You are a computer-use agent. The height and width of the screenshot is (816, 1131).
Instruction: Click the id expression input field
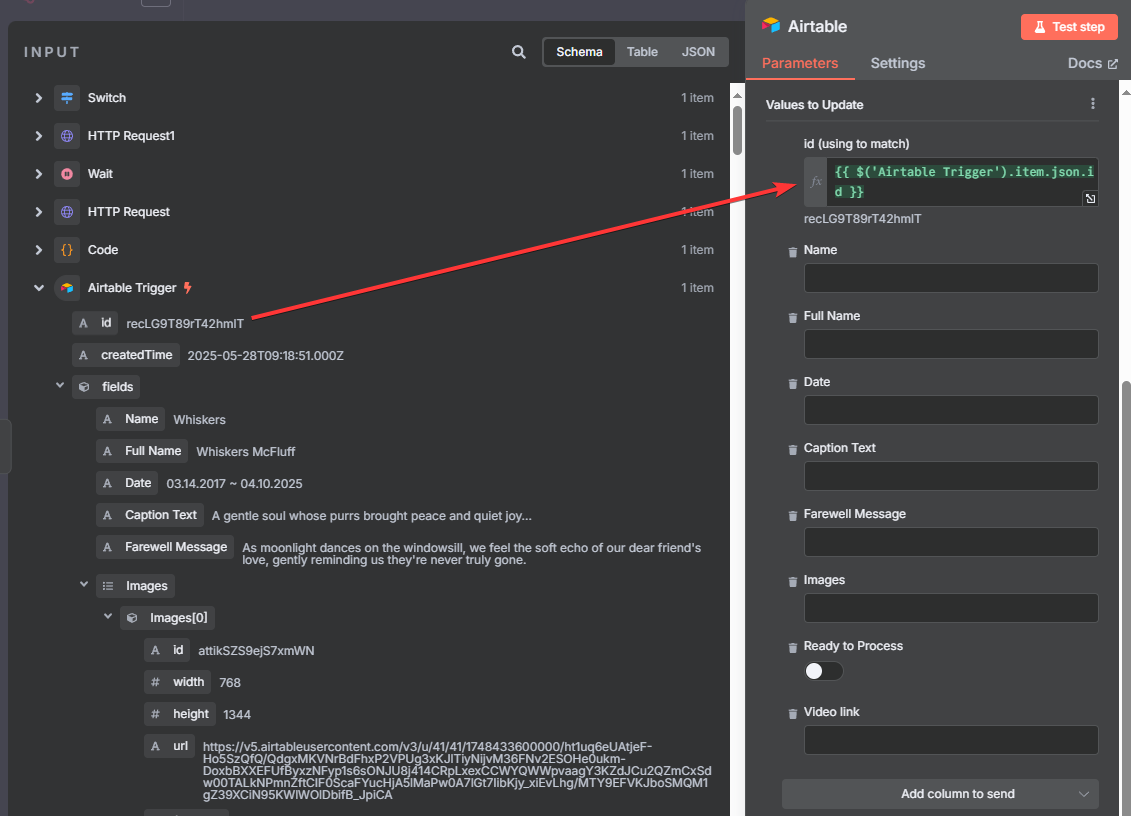click(962, 182)
